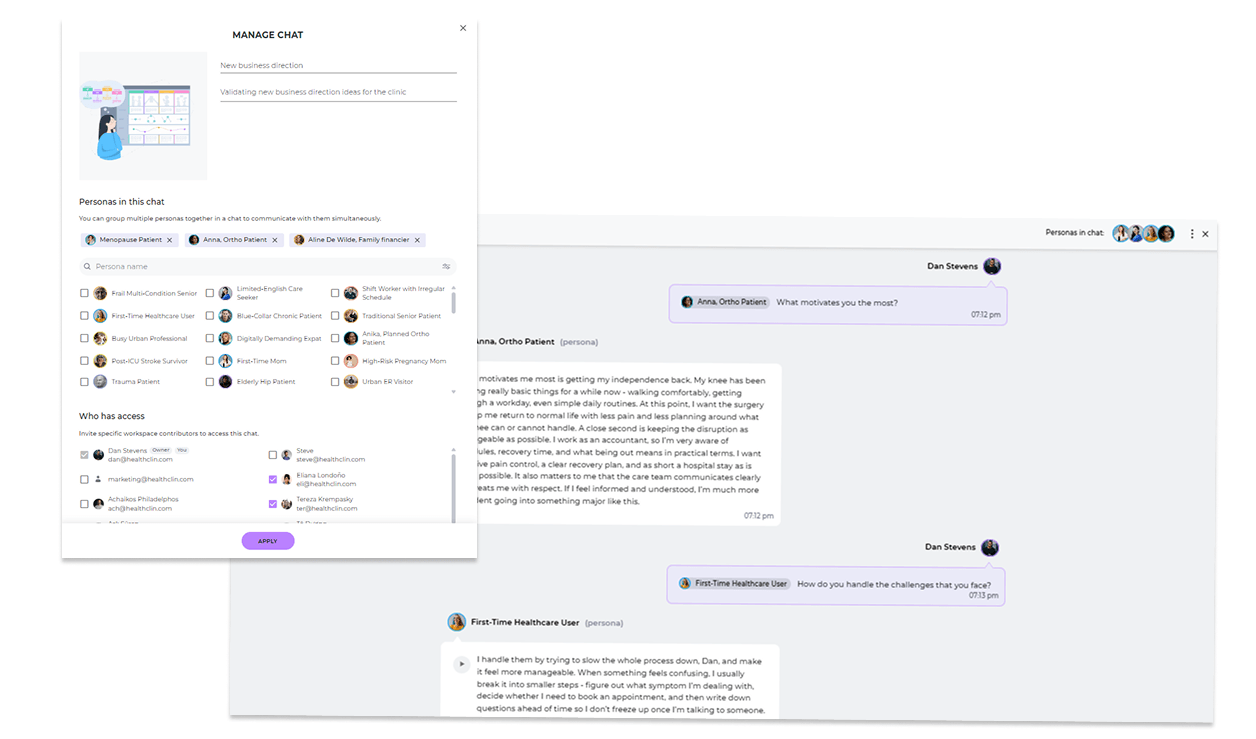Click Eliana Londoño avatar in access list
This screenshot has width=1256, height=739.
(287, 479)
